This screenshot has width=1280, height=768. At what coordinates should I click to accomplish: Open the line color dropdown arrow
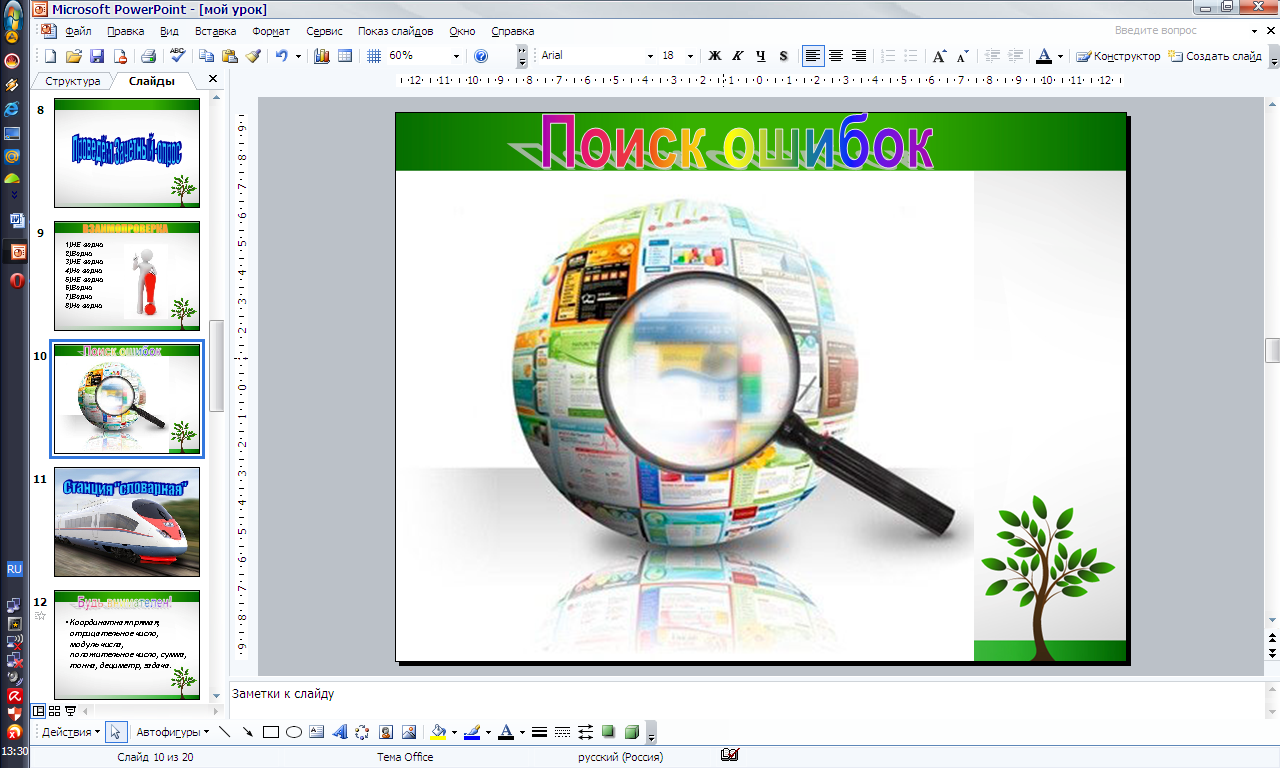[489, 732]
